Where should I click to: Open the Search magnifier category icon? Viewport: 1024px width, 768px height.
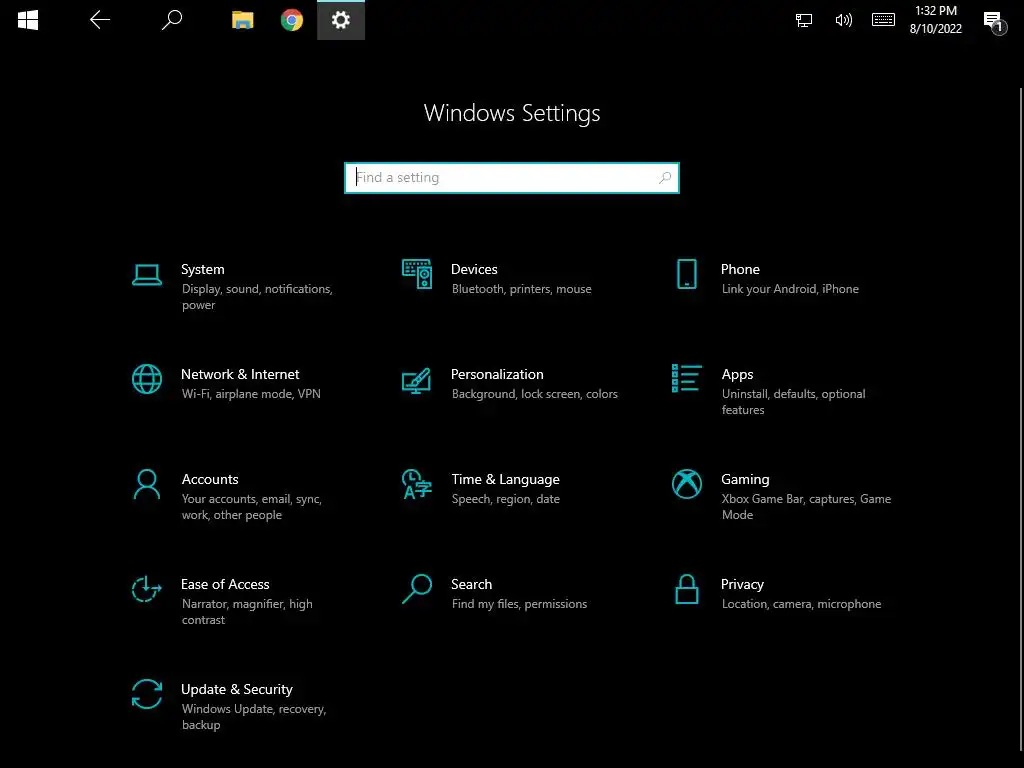(417, 589)
